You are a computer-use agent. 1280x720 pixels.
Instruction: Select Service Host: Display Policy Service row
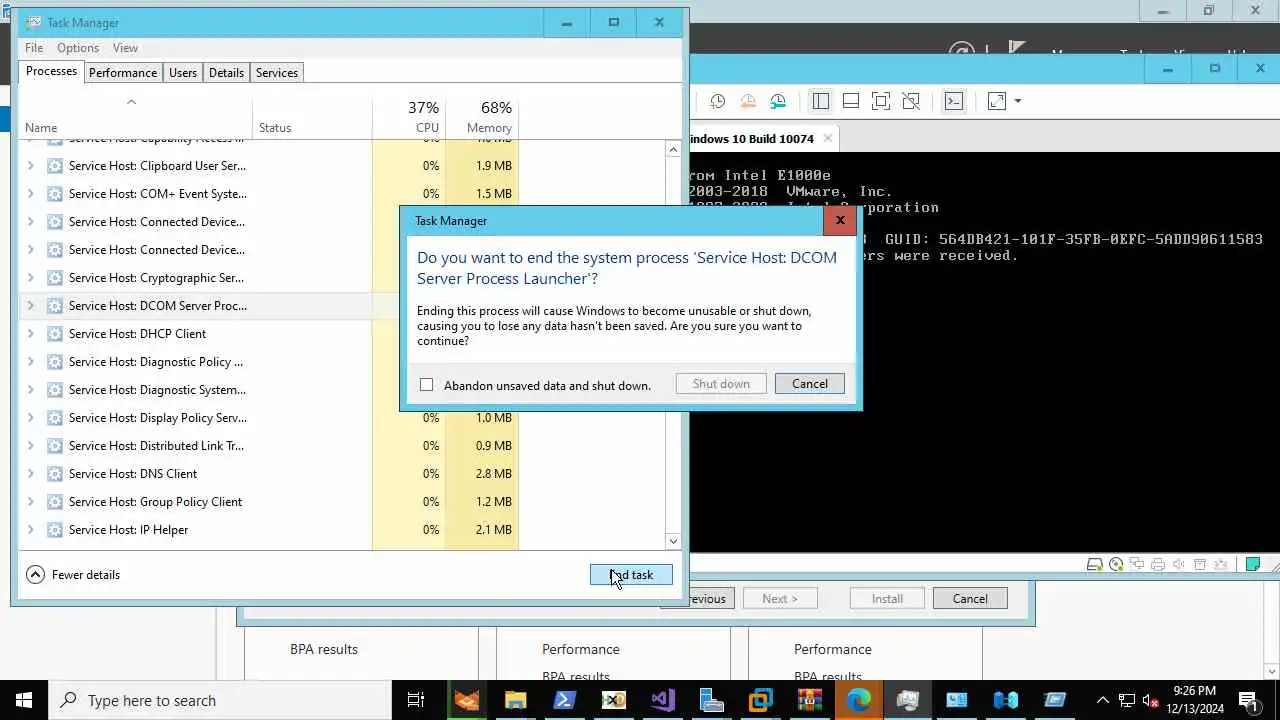(342, 418)
